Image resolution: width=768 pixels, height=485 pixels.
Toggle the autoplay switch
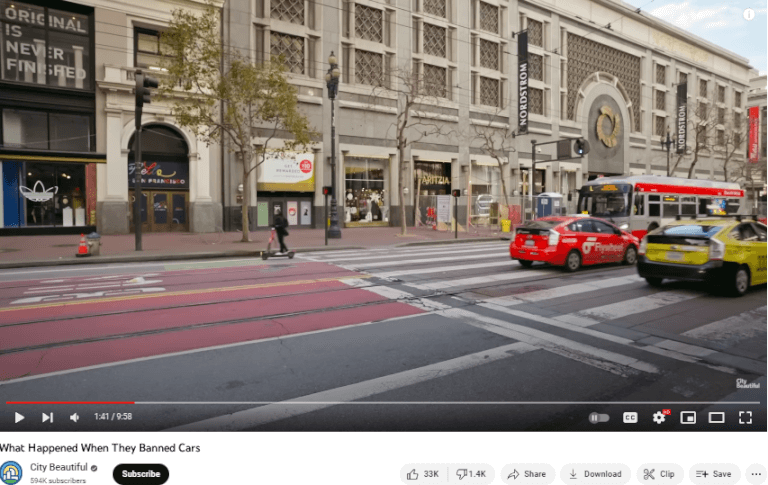coord(599,418)
